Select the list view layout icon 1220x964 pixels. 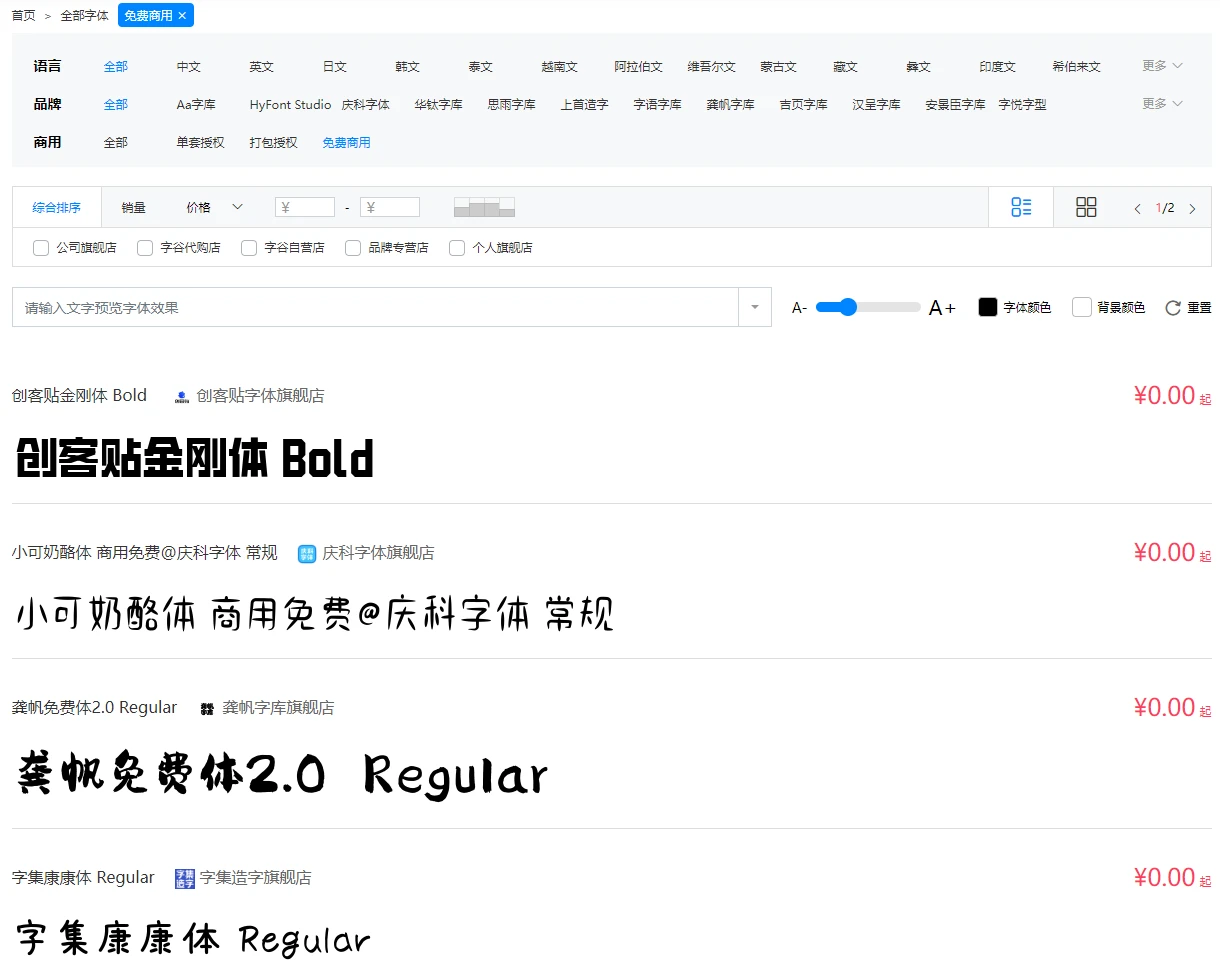click(1021, 207)
